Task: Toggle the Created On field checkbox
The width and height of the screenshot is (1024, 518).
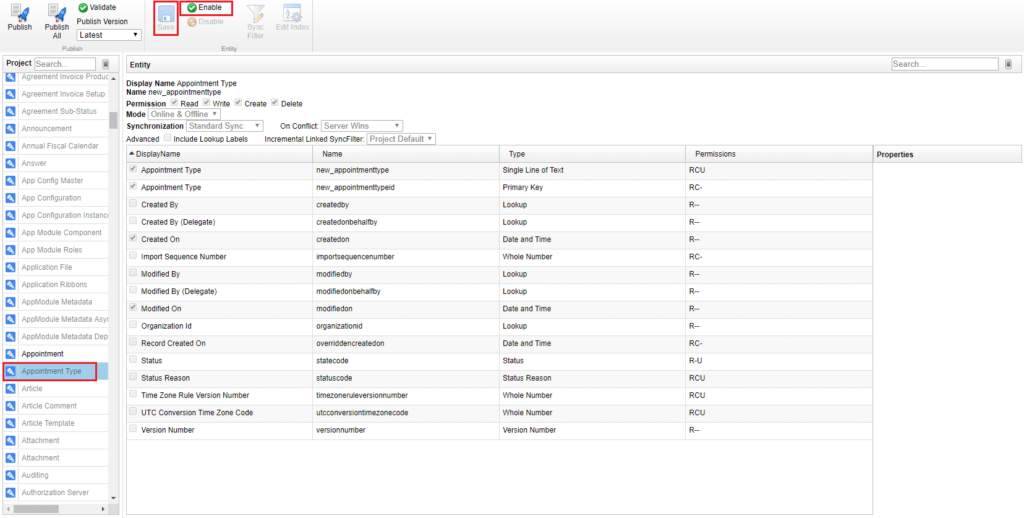Action: coord(133,238)
